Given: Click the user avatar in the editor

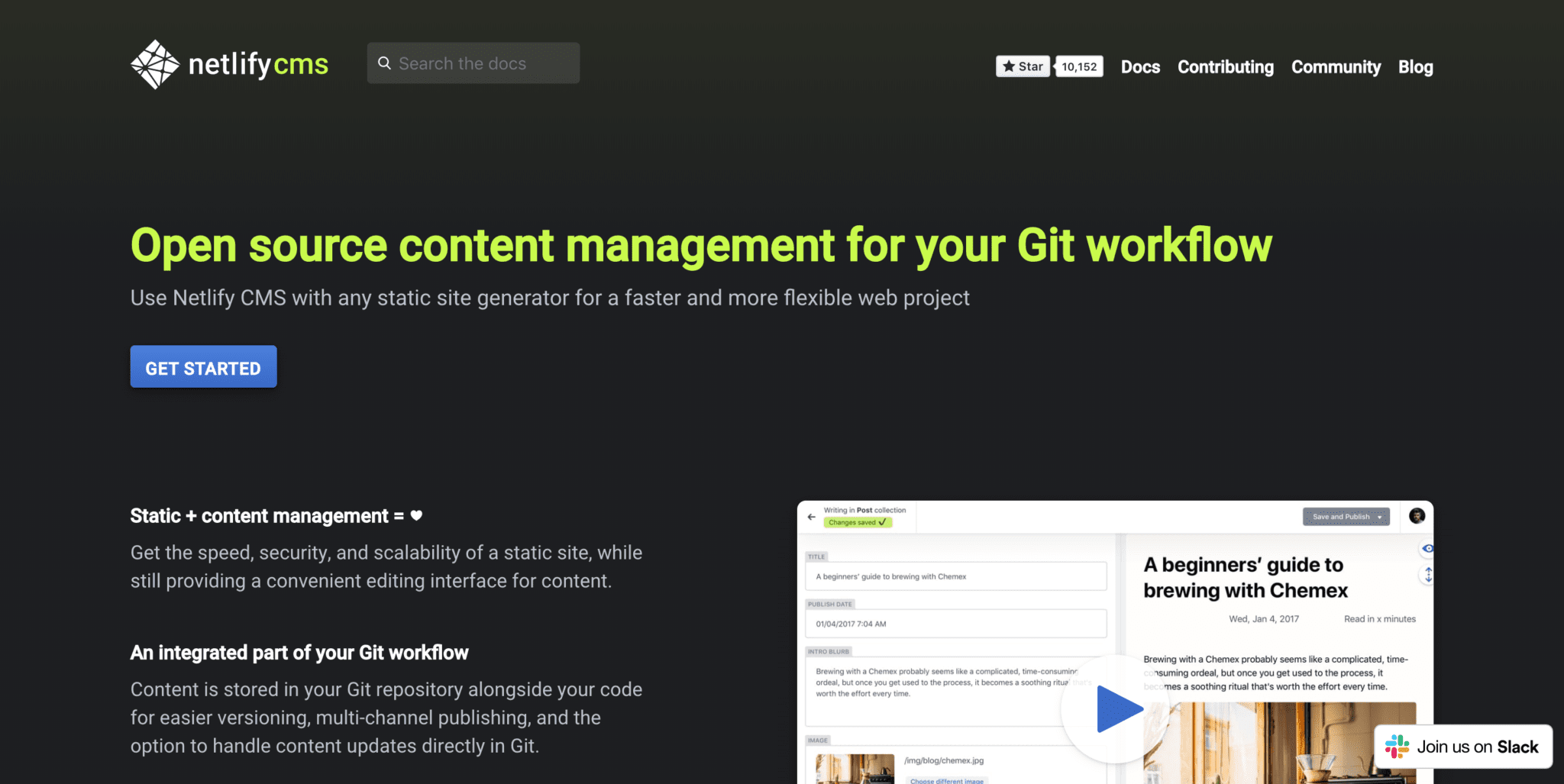Looking at the screenshot, I should tap(1417, 516).
